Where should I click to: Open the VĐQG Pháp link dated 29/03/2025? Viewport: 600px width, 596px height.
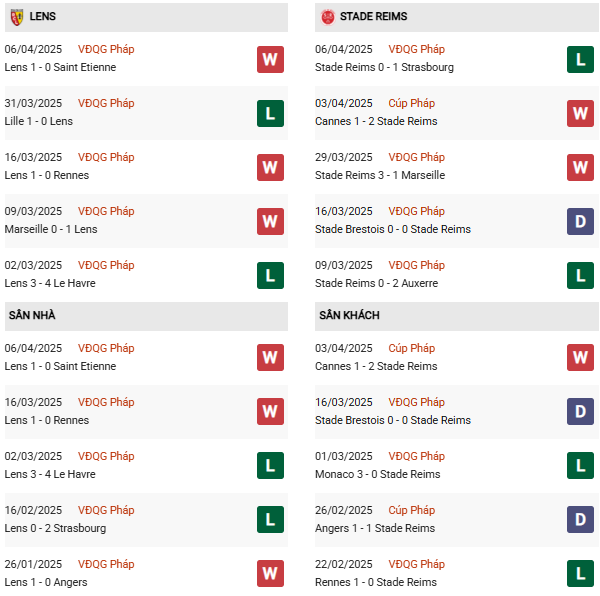[x=416, y=157]
